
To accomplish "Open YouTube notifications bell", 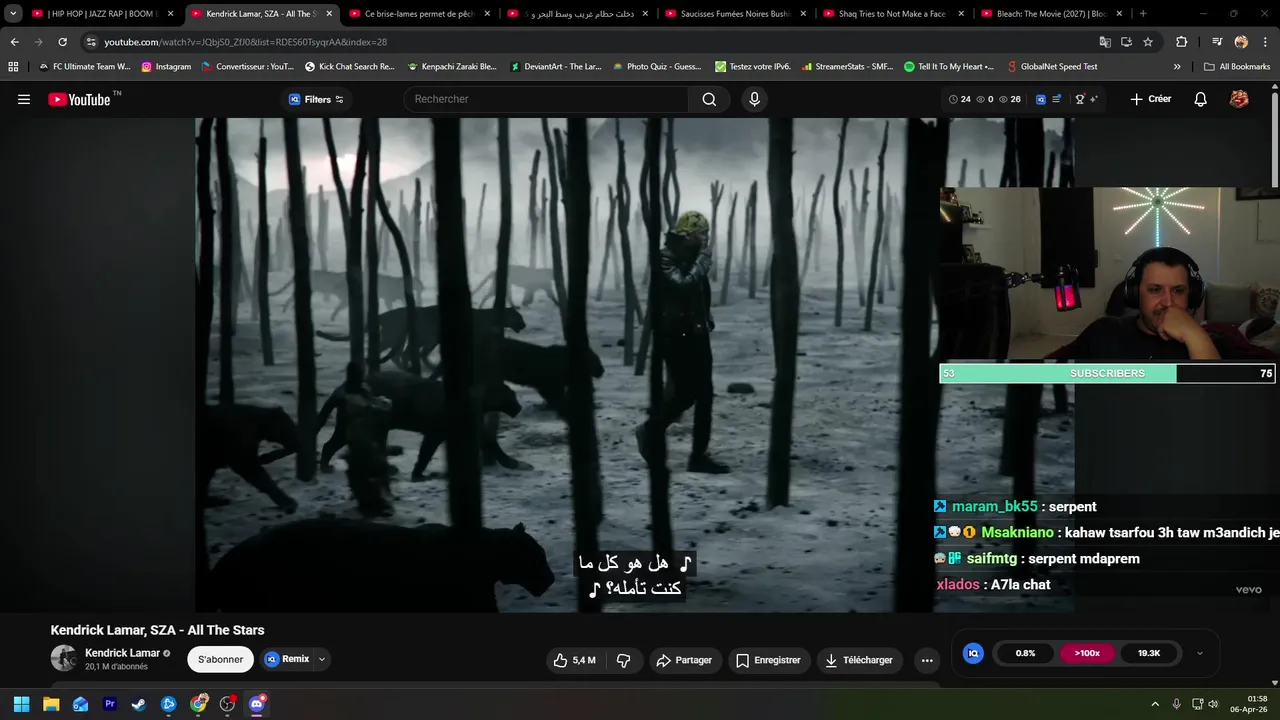I will tap(1201, 99).
